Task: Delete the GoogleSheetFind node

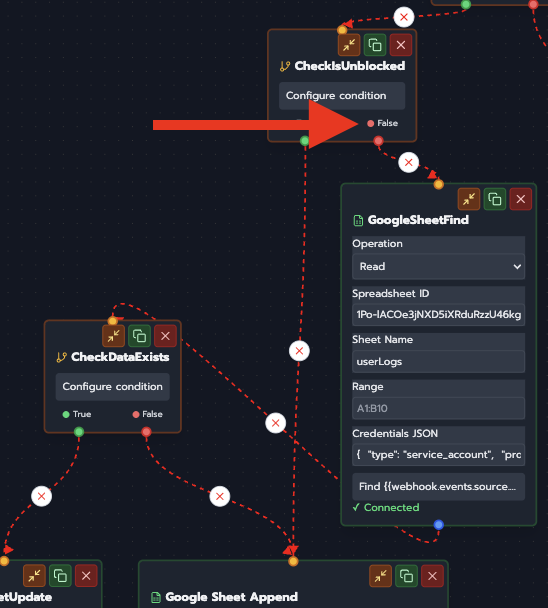Action: [520, 199]
